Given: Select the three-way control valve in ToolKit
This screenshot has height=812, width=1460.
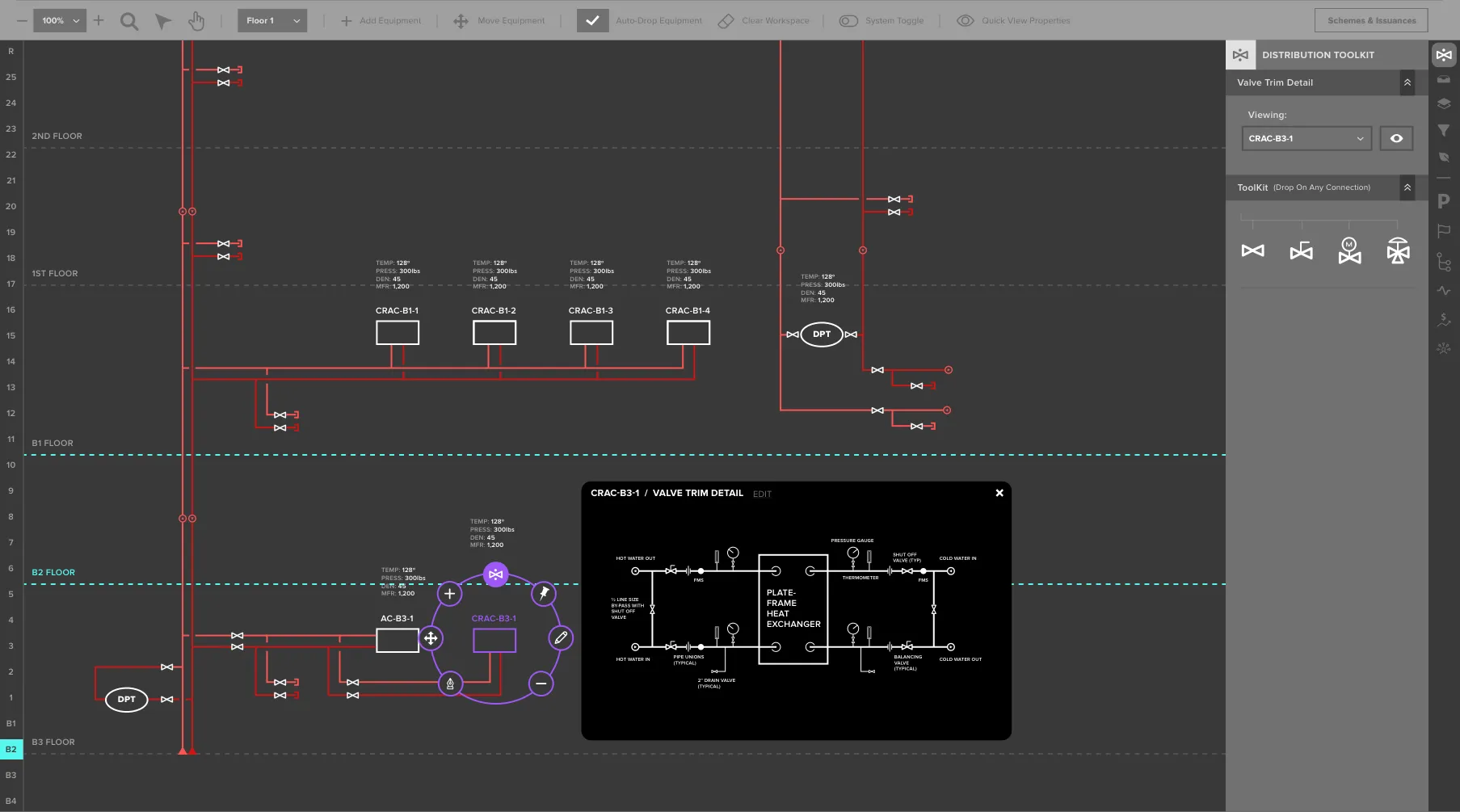Looking at the screenshot, I should [1398, 250].
